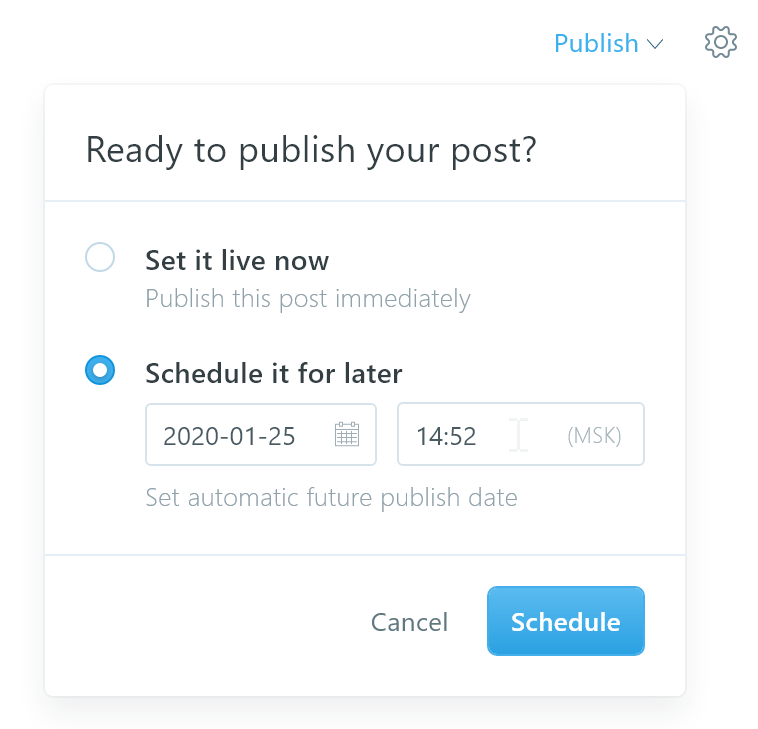Click the 2020-01-25 date value
758x729 pixels.
point(229,436)
